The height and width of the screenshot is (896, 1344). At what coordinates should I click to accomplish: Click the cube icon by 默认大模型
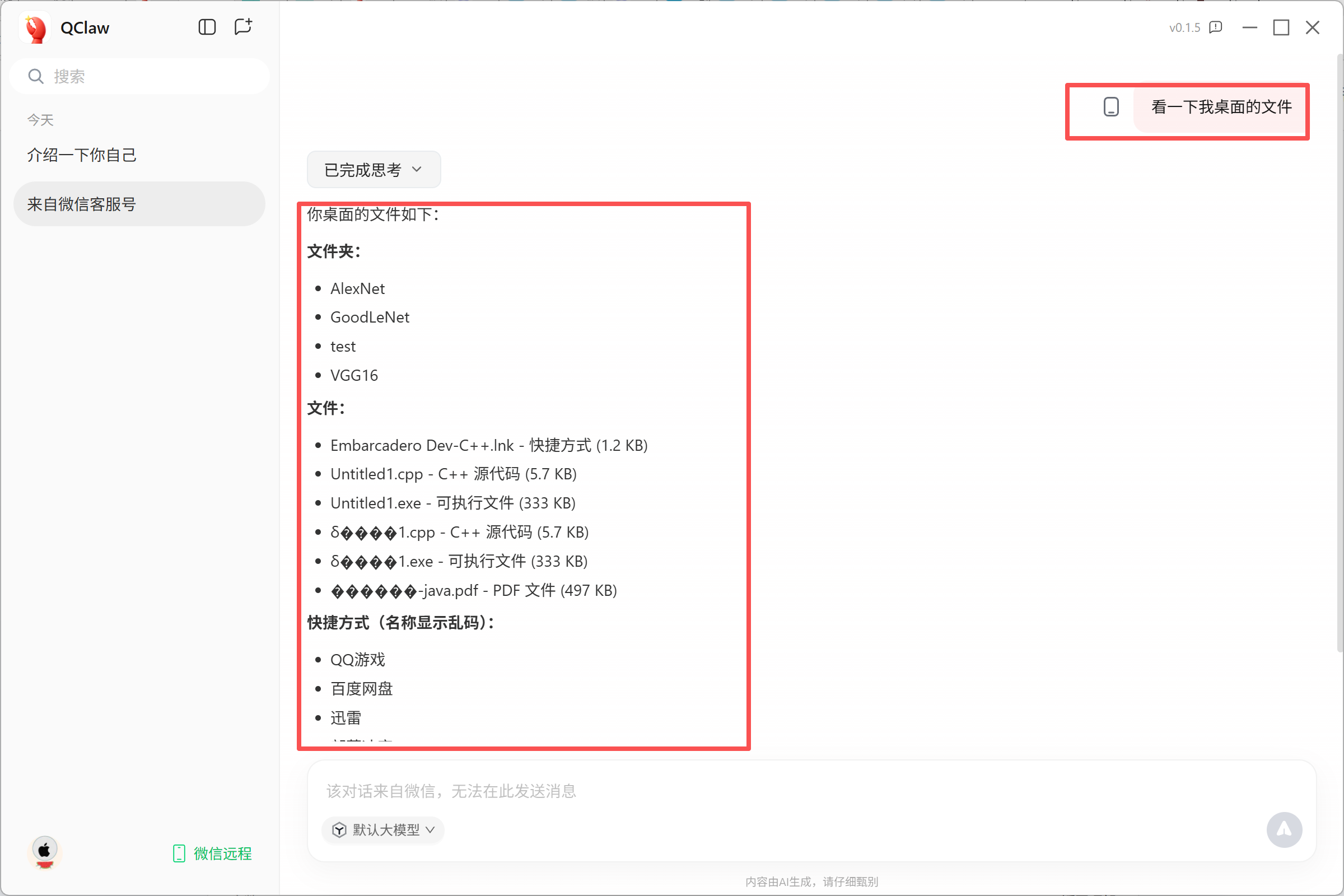339,830
